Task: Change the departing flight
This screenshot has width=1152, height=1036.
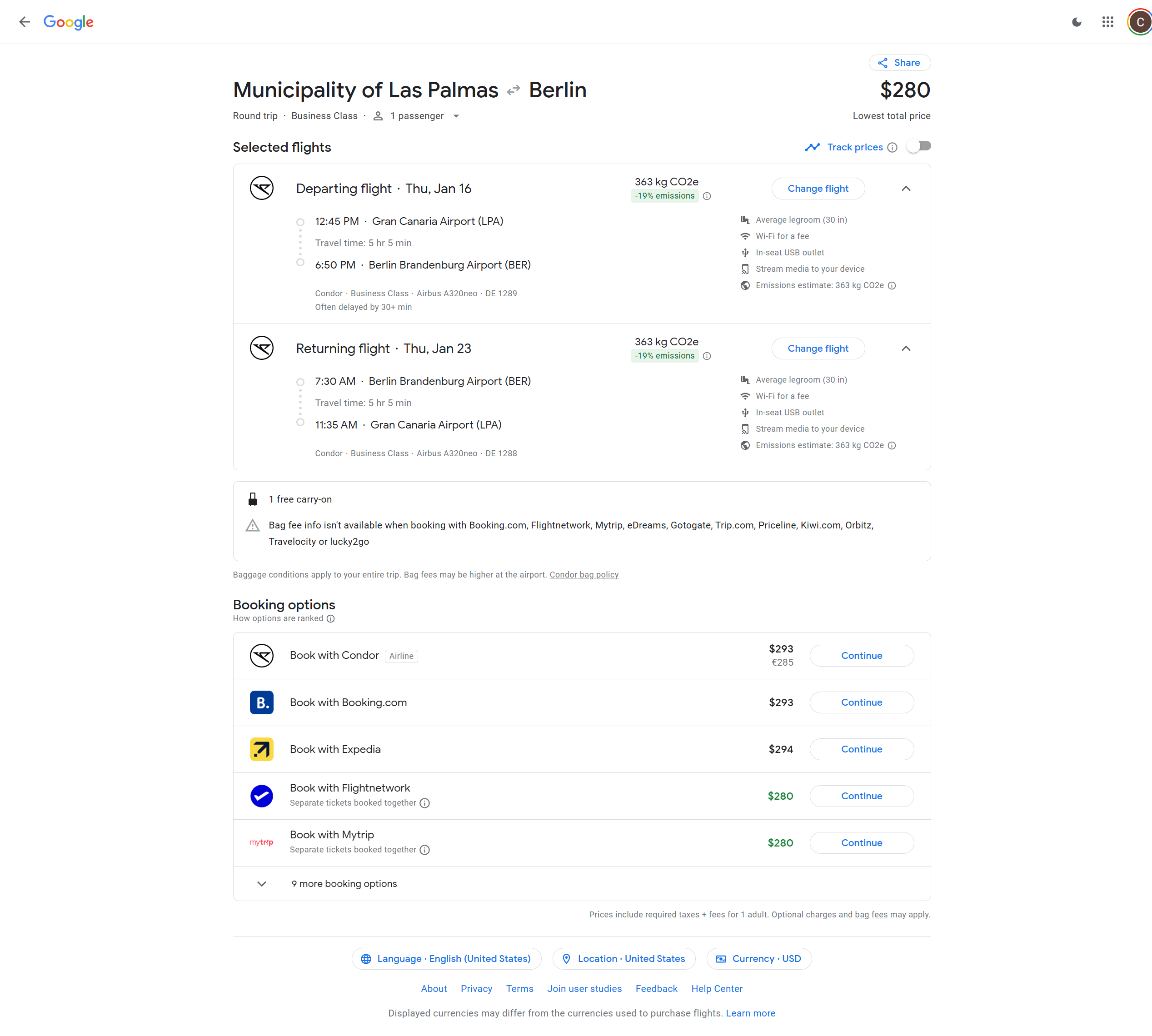Action: pos(818,189)
